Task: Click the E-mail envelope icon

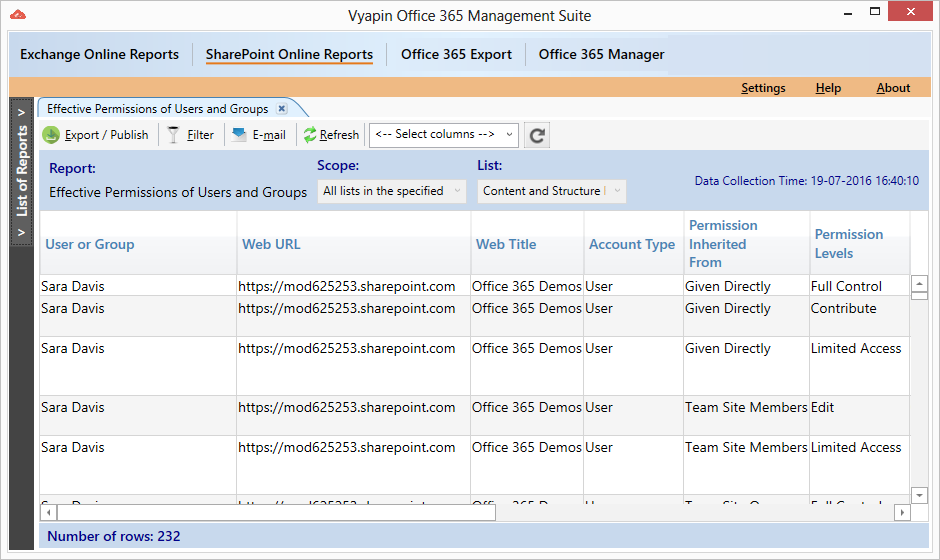Action: point(239,134)
